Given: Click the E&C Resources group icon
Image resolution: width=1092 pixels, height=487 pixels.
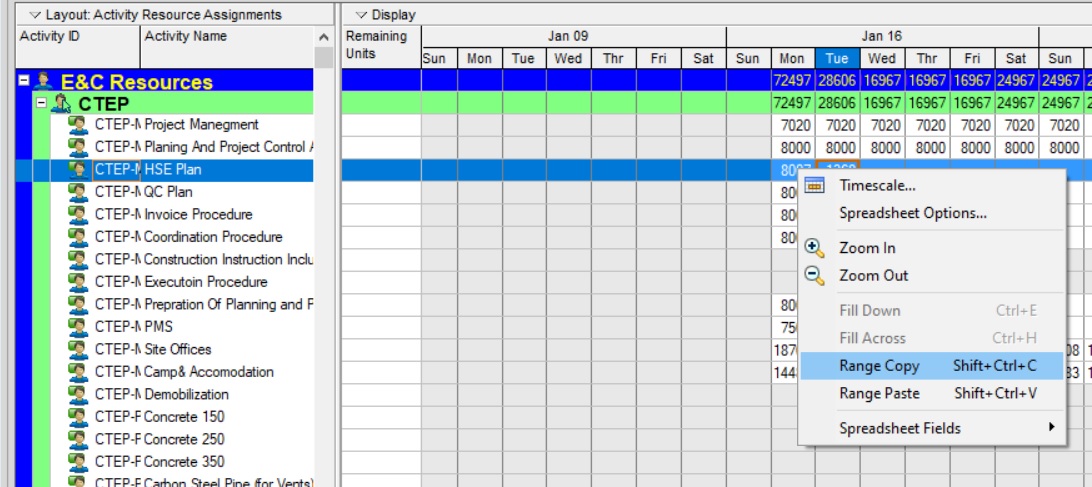Looking at the screenshot, I should [44, 82].
